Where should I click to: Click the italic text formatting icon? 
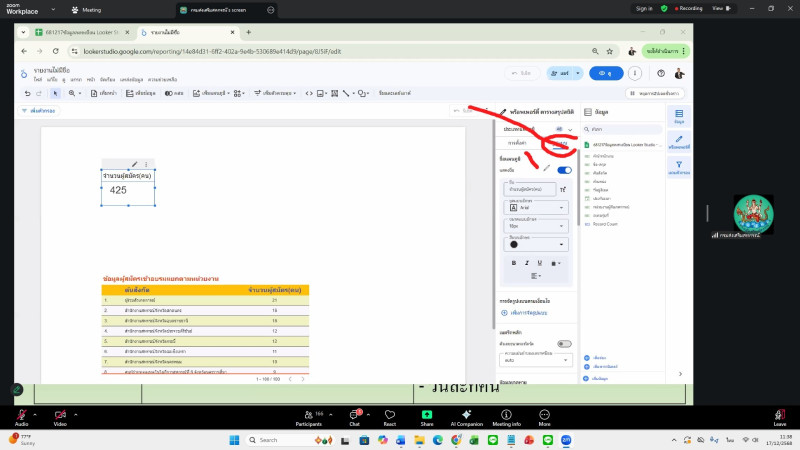[x=527, y=262]
